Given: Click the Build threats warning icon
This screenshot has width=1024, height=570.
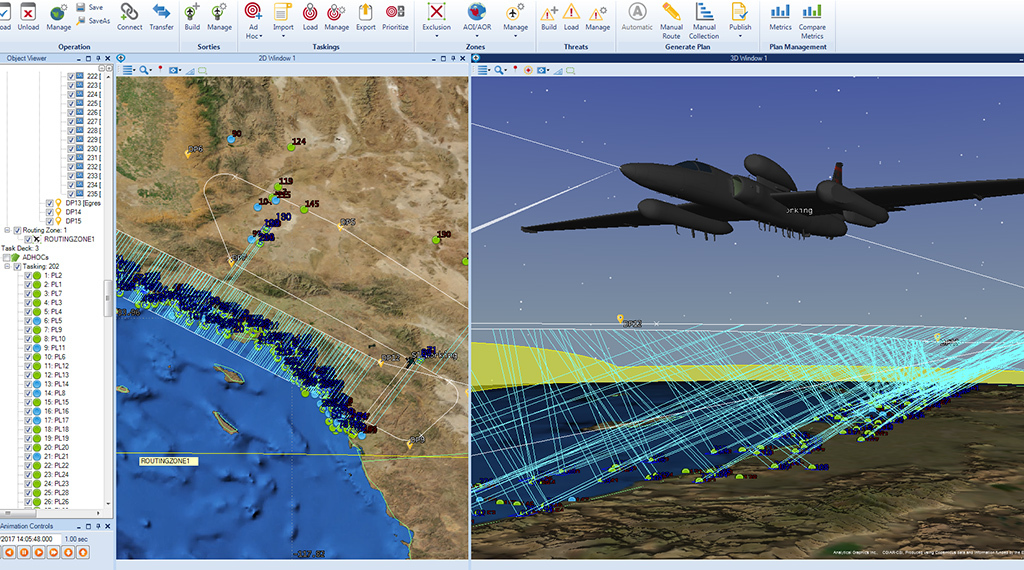Looking at the screenshot, I should coord(549,12).
